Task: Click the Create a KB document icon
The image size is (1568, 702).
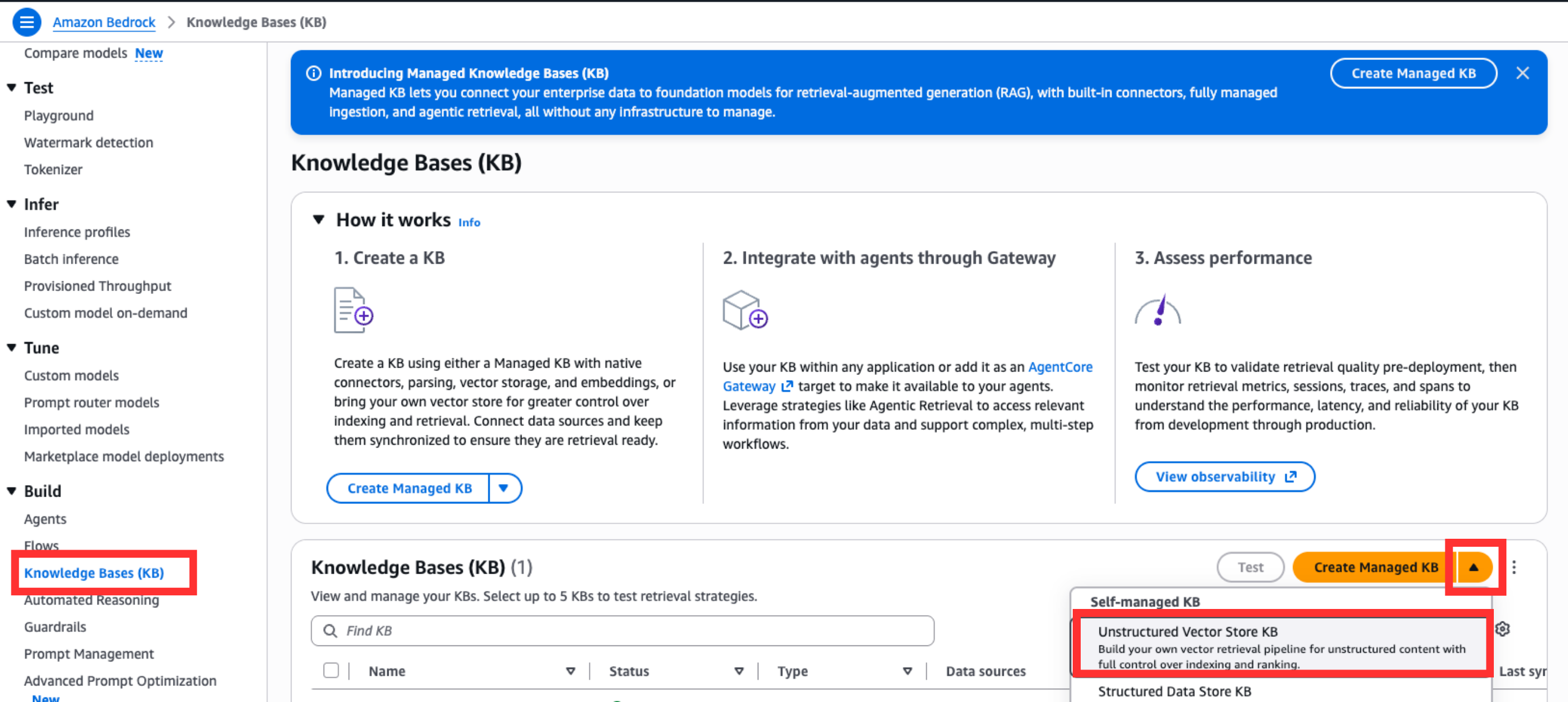Action: coord(353,310)
